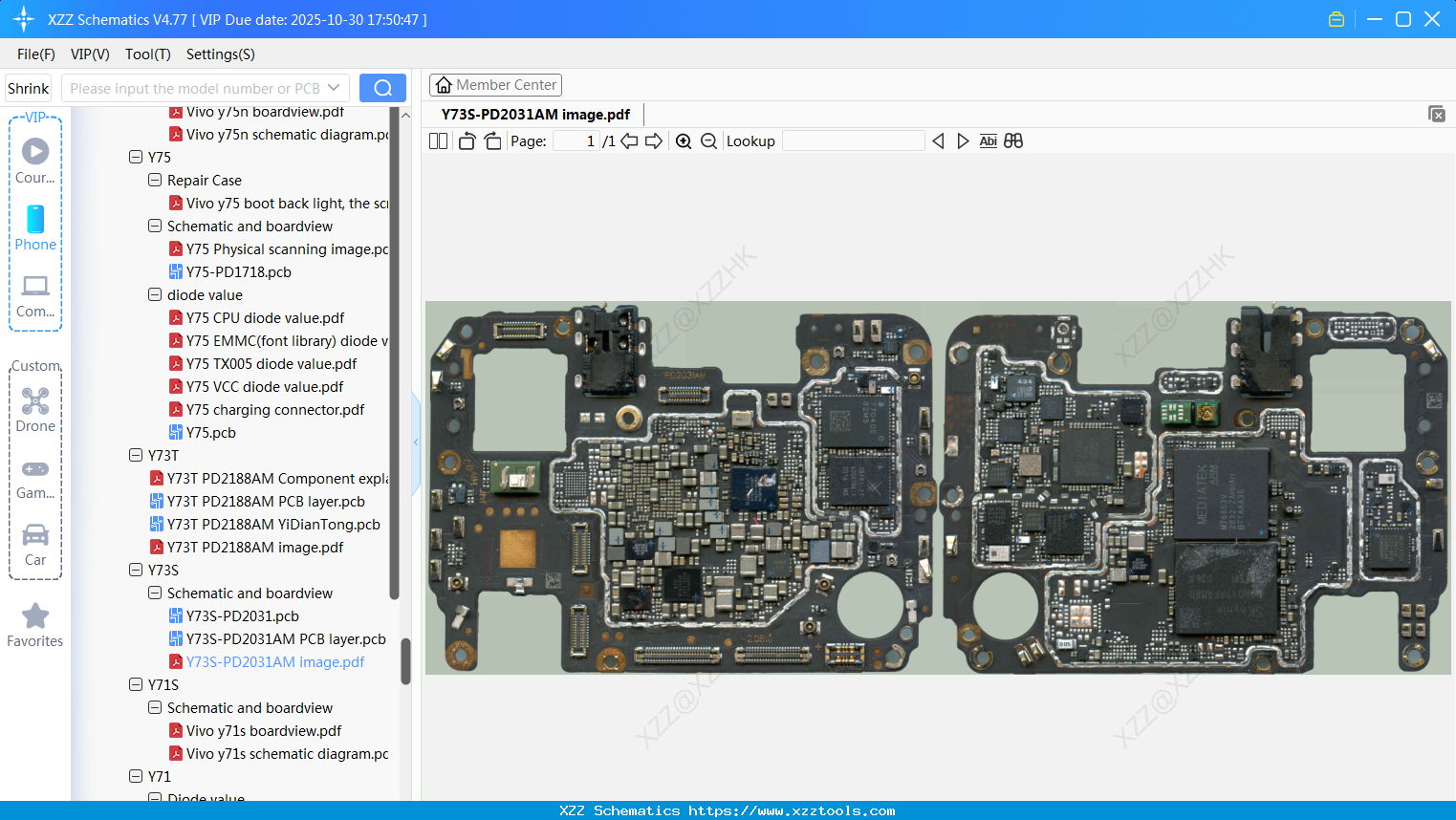This screenshot has height=820, width=1456.
Task: Click the Lookup text field
Action: point(853,141)
